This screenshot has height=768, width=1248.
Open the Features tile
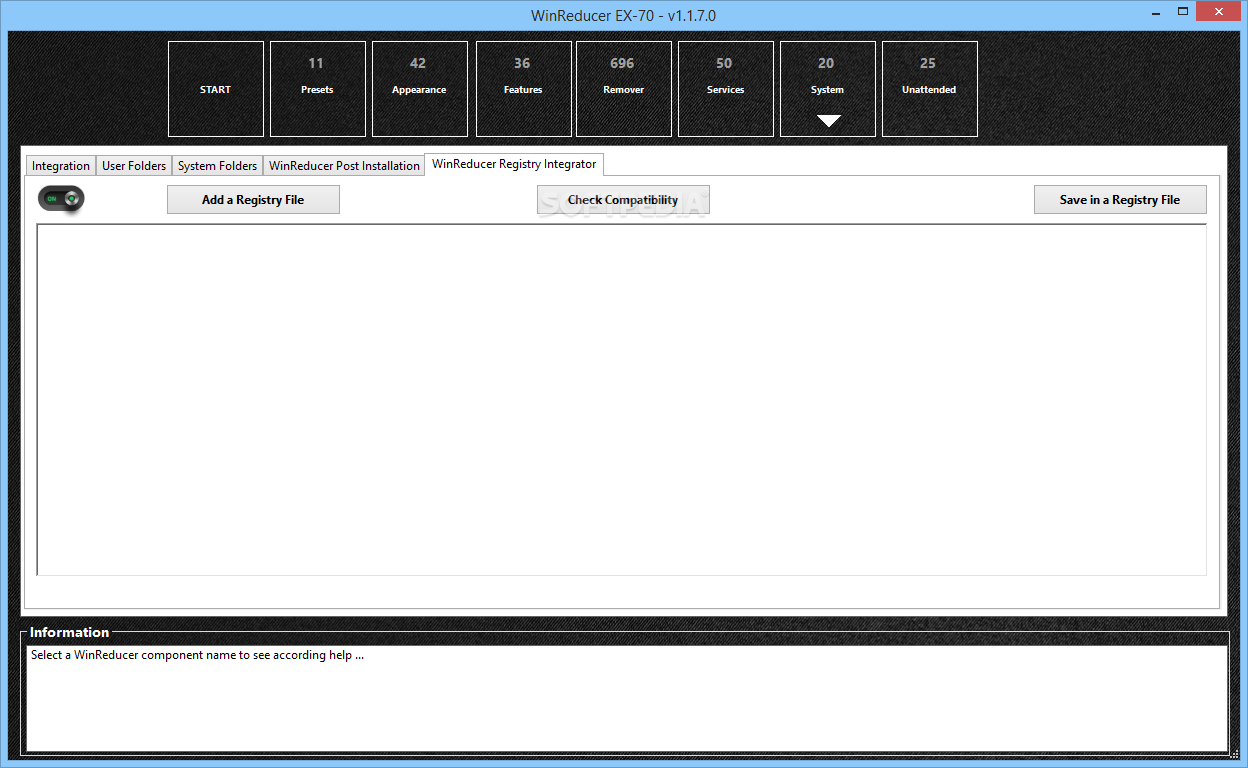coord(524,89)
